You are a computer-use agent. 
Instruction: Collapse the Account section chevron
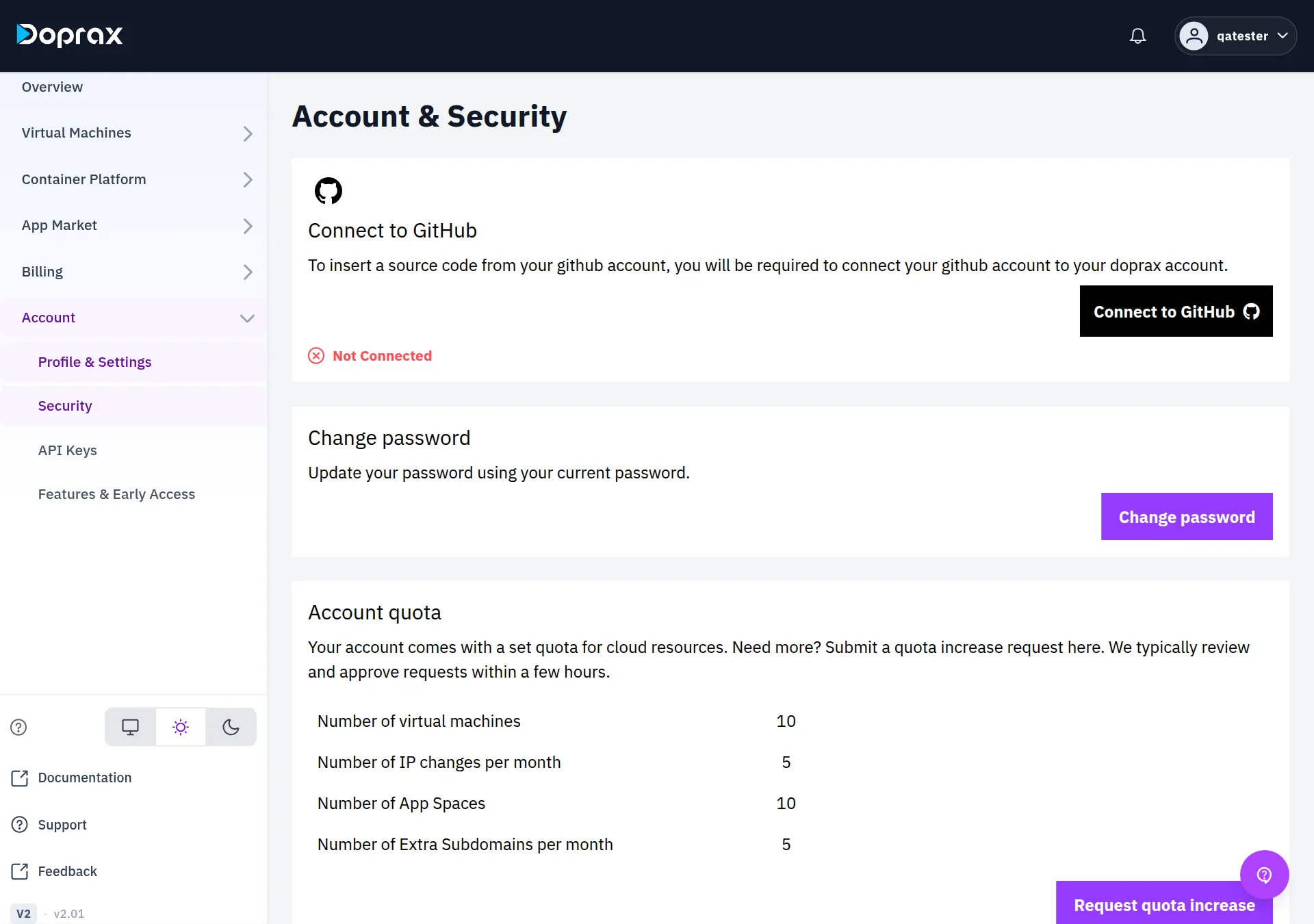pos(248,318)
